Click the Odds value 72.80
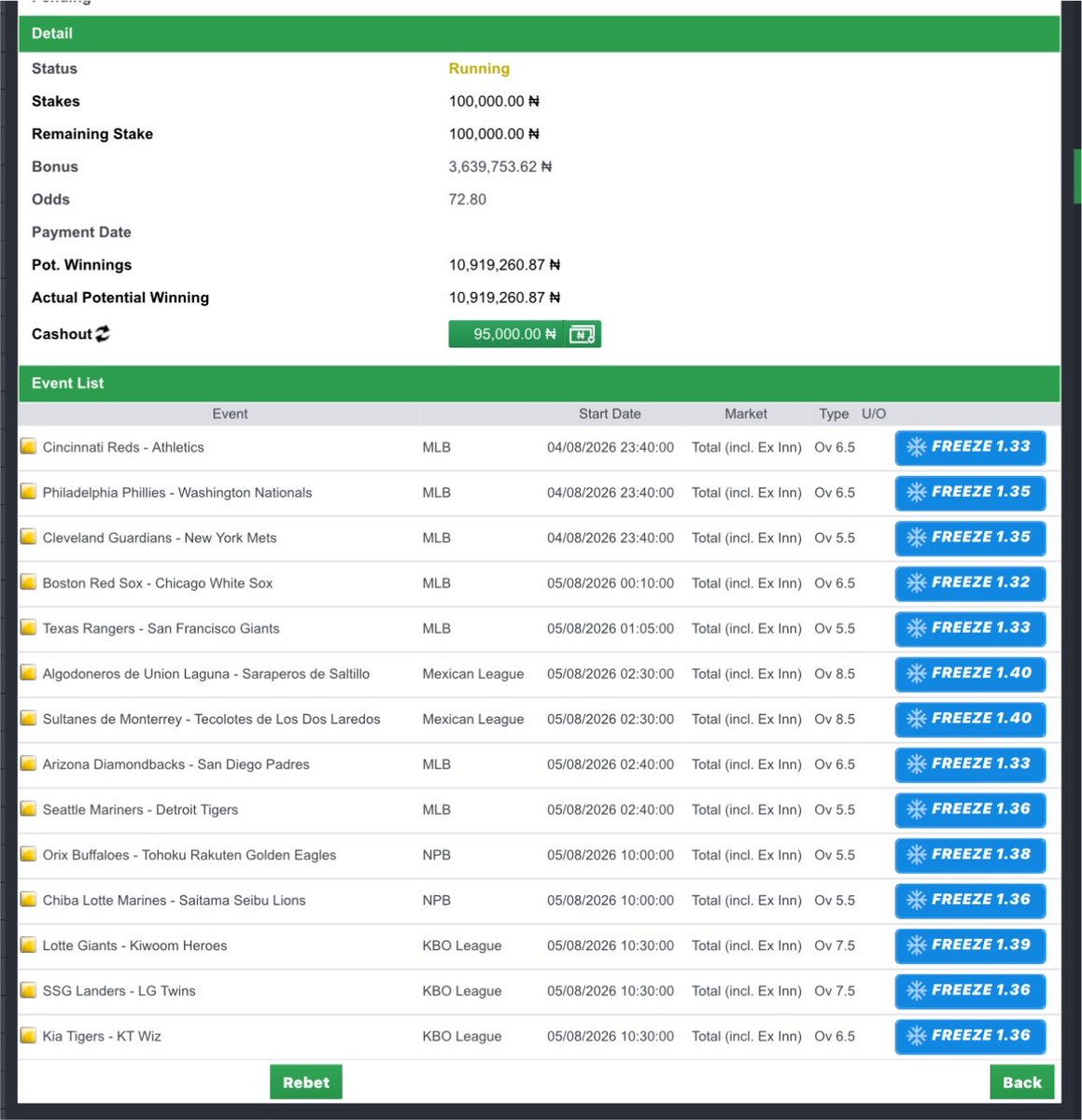The image size is (1082, 1120). pos(468,199)
